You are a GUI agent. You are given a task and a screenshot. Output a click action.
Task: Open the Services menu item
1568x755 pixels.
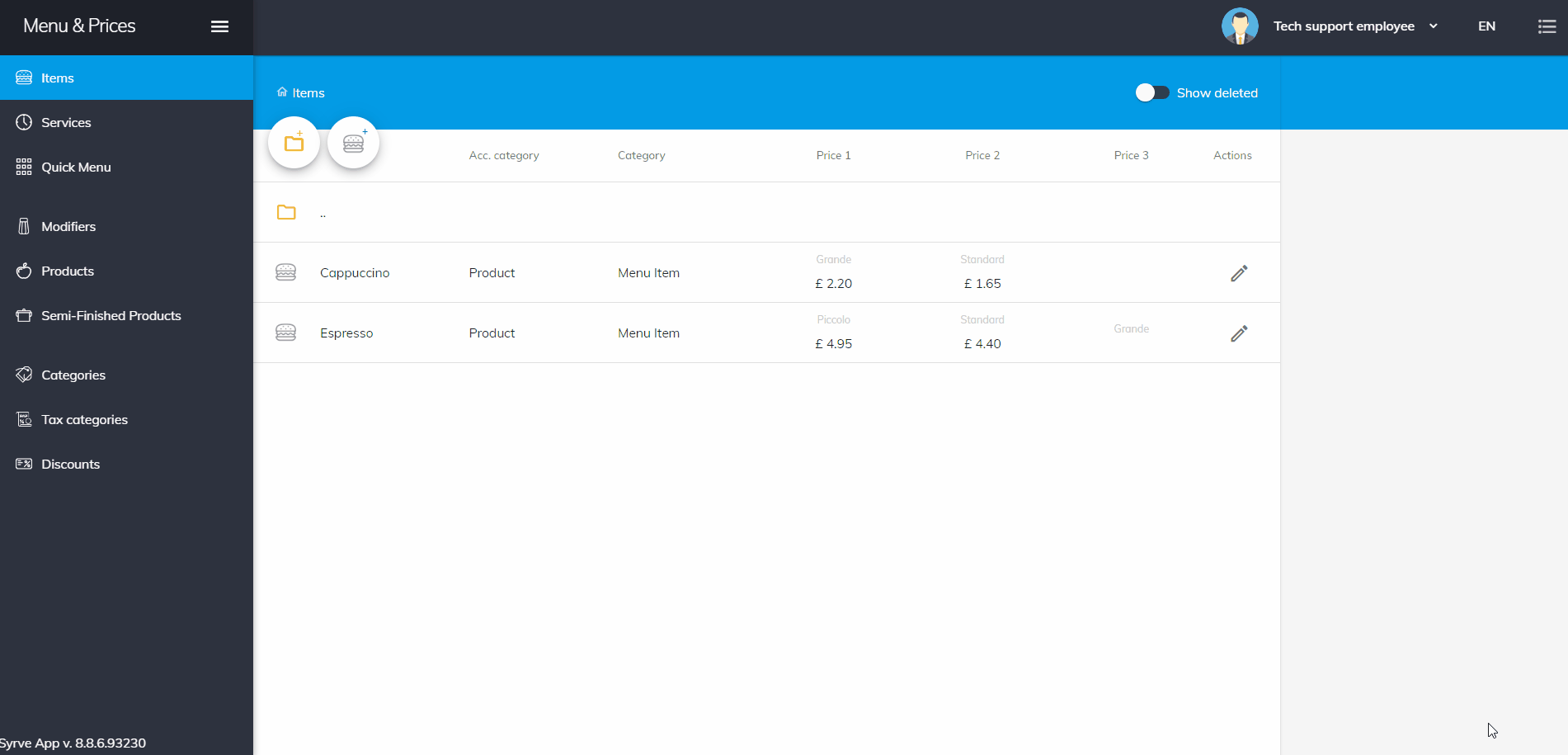tap(66, 122)
